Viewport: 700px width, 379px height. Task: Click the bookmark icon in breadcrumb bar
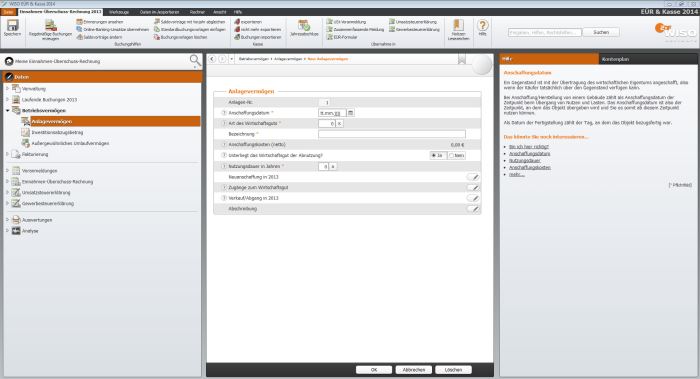point(462,59)
